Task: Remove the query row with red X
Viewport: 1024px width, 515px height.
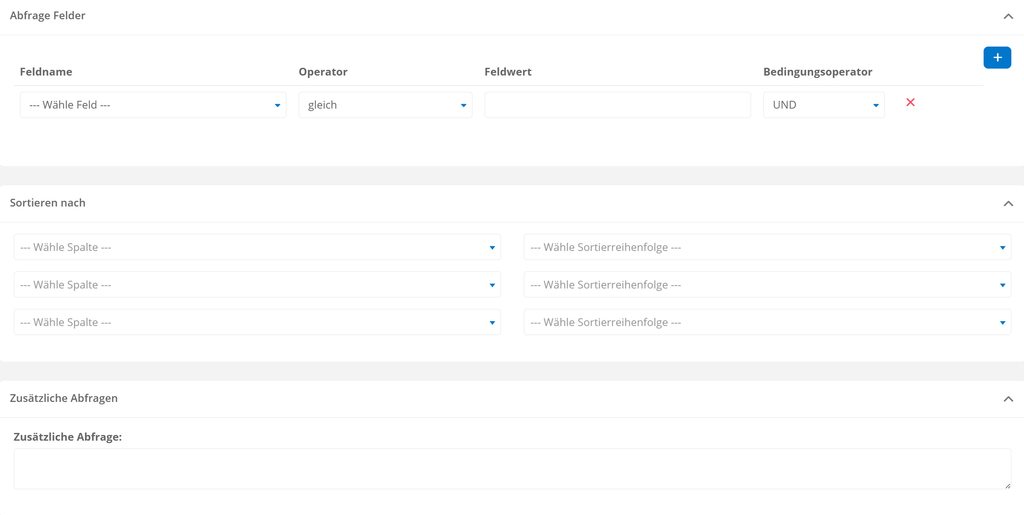Action: 910,102
